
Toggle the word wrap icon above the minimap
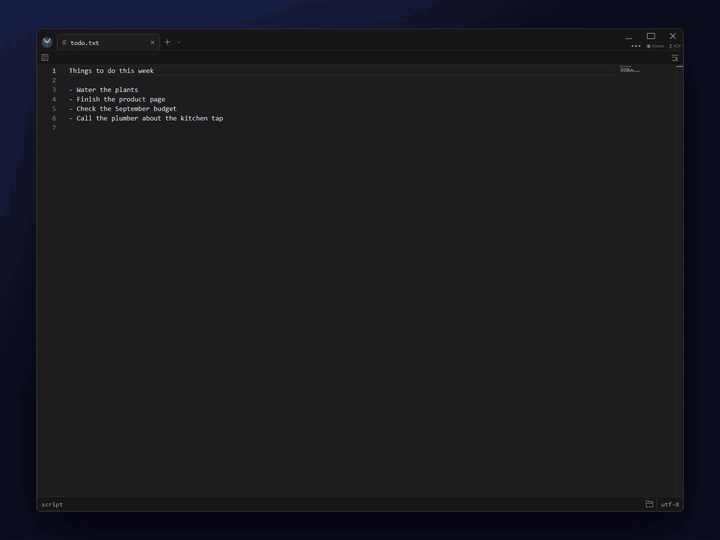pyautogui.click(x=675, y=58)
